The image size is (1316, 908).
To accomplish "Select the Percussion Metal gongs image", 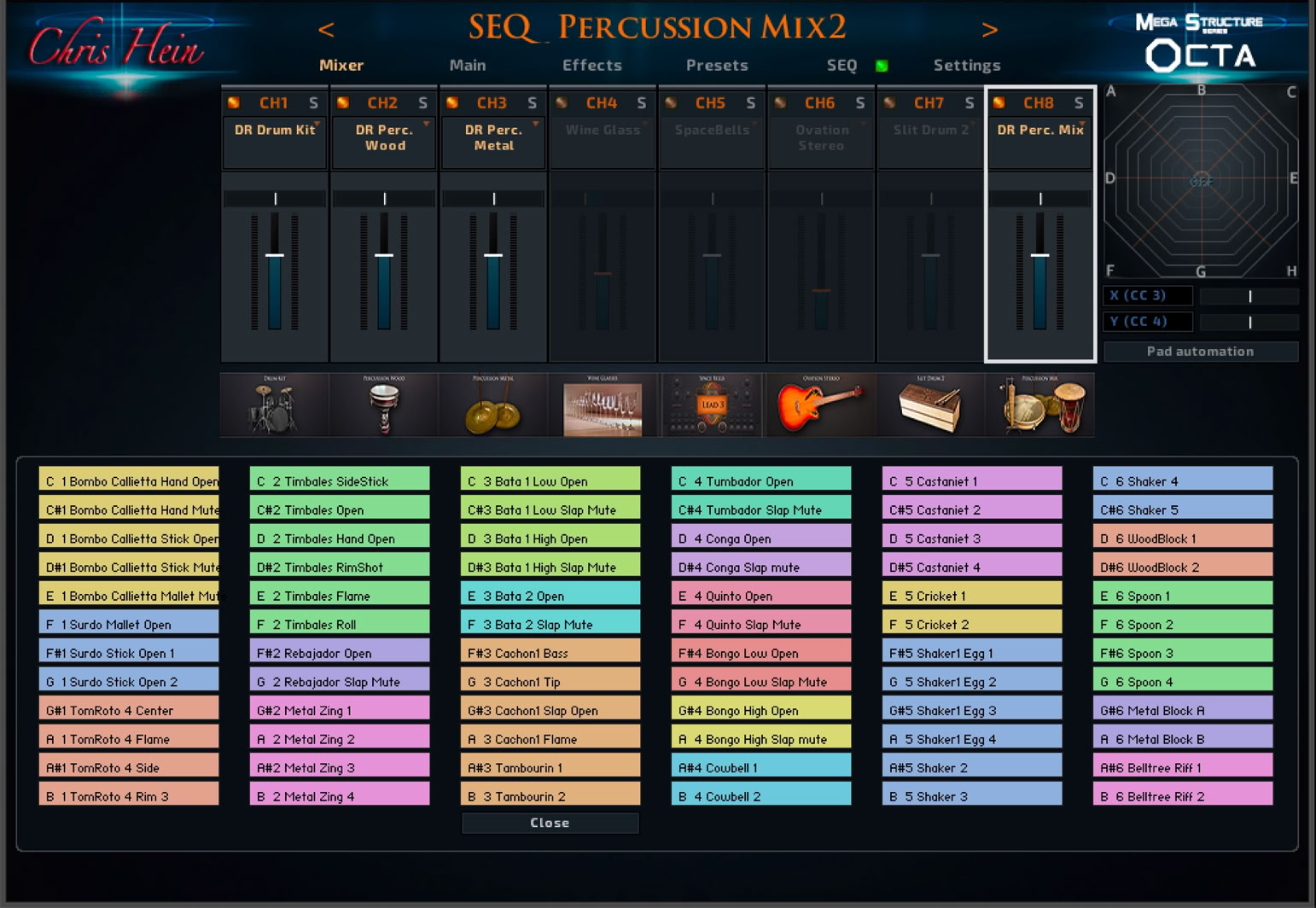I will coord(493,405).
